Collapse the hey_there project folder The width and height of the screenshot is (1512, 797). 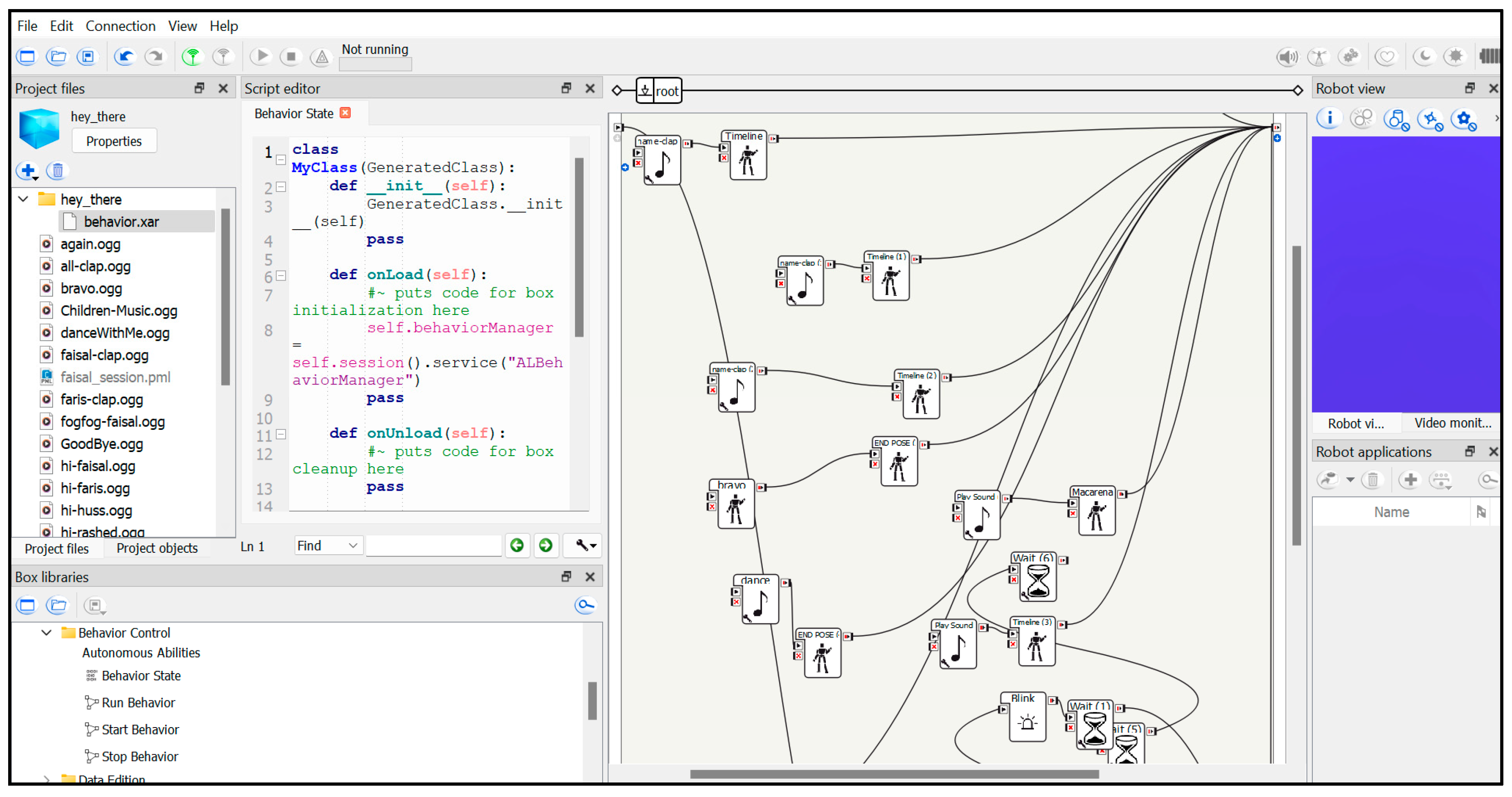24,199
